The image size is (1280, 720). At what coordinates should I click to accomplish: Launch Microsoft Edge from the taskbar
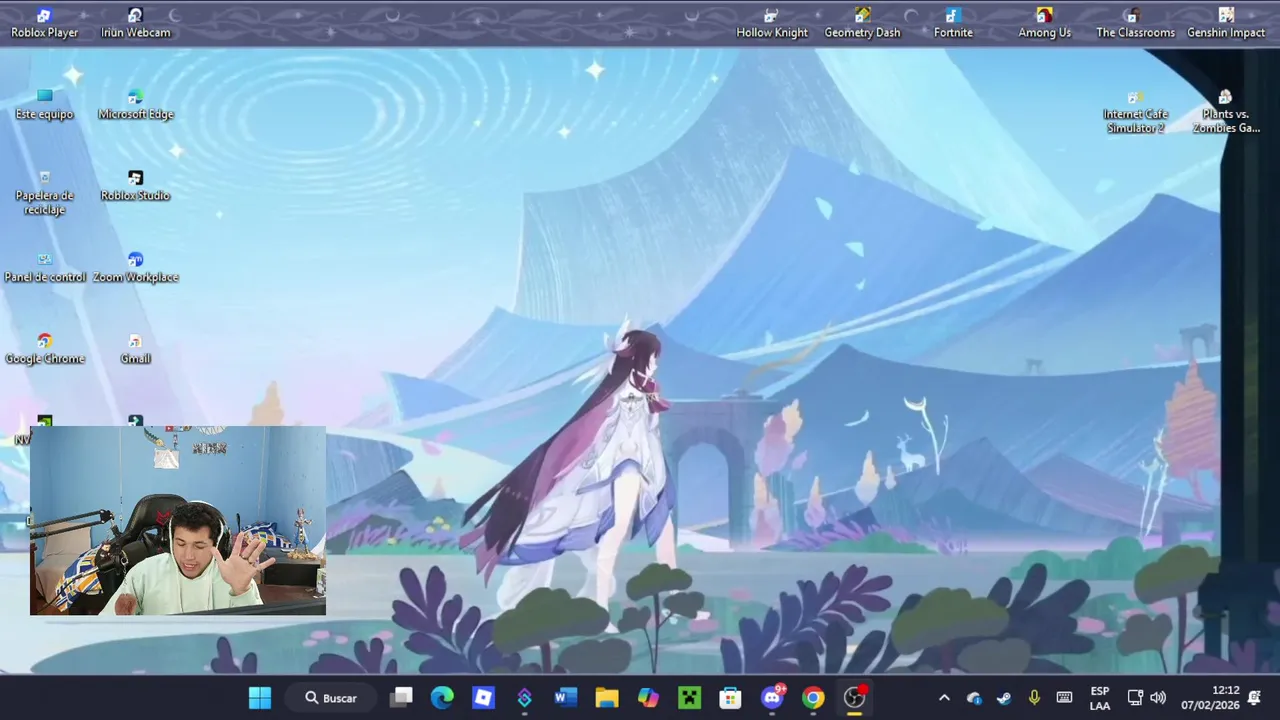point(442,698)
